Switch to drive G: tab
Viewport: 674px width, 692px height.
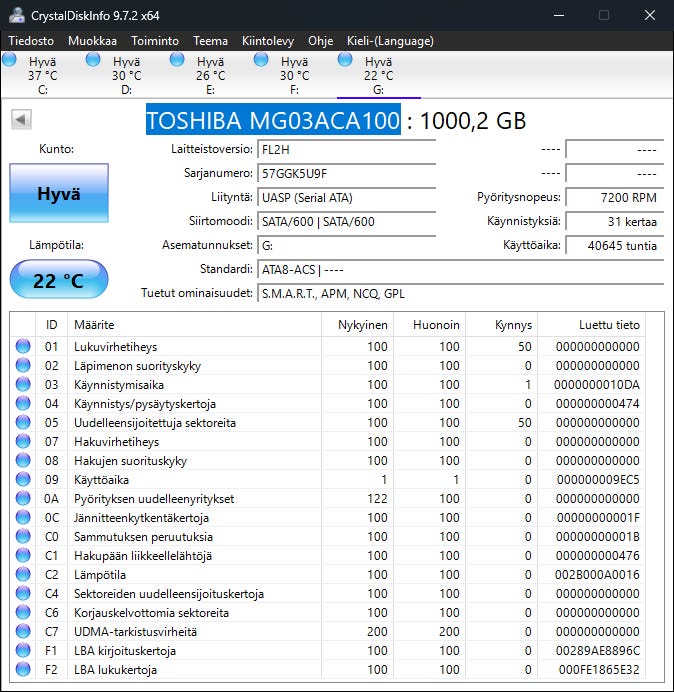(378, 76)
